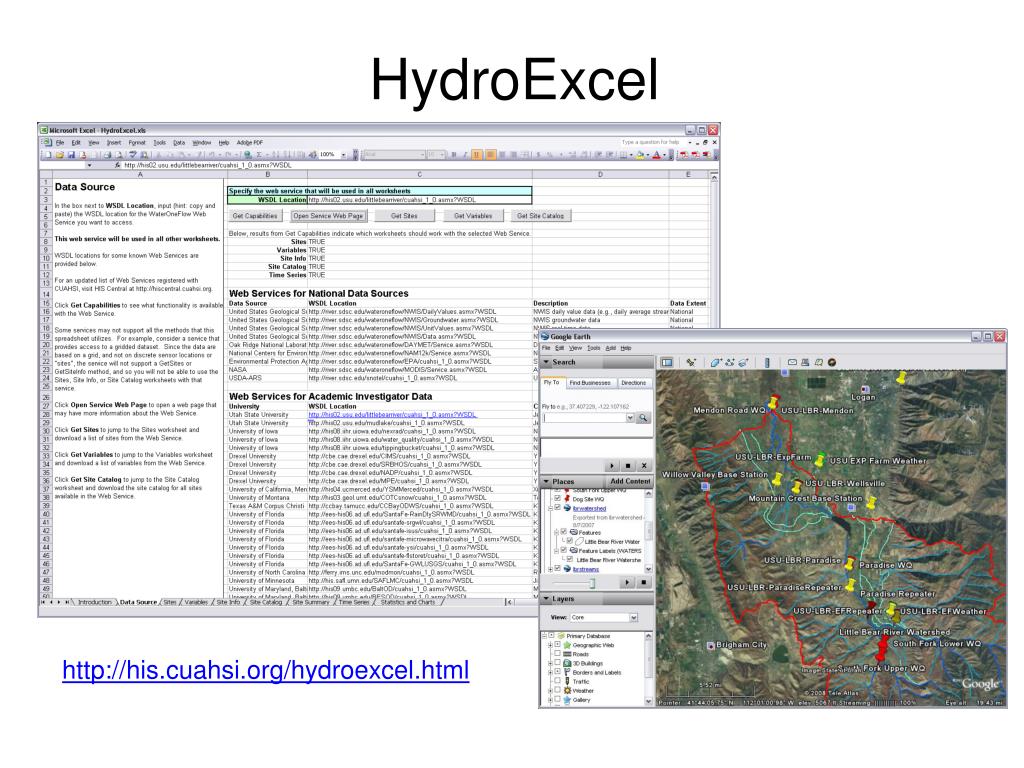The image size is (1024, 768).
Task: Click the Underline formatting button in Excel
Action: point(477,155)
